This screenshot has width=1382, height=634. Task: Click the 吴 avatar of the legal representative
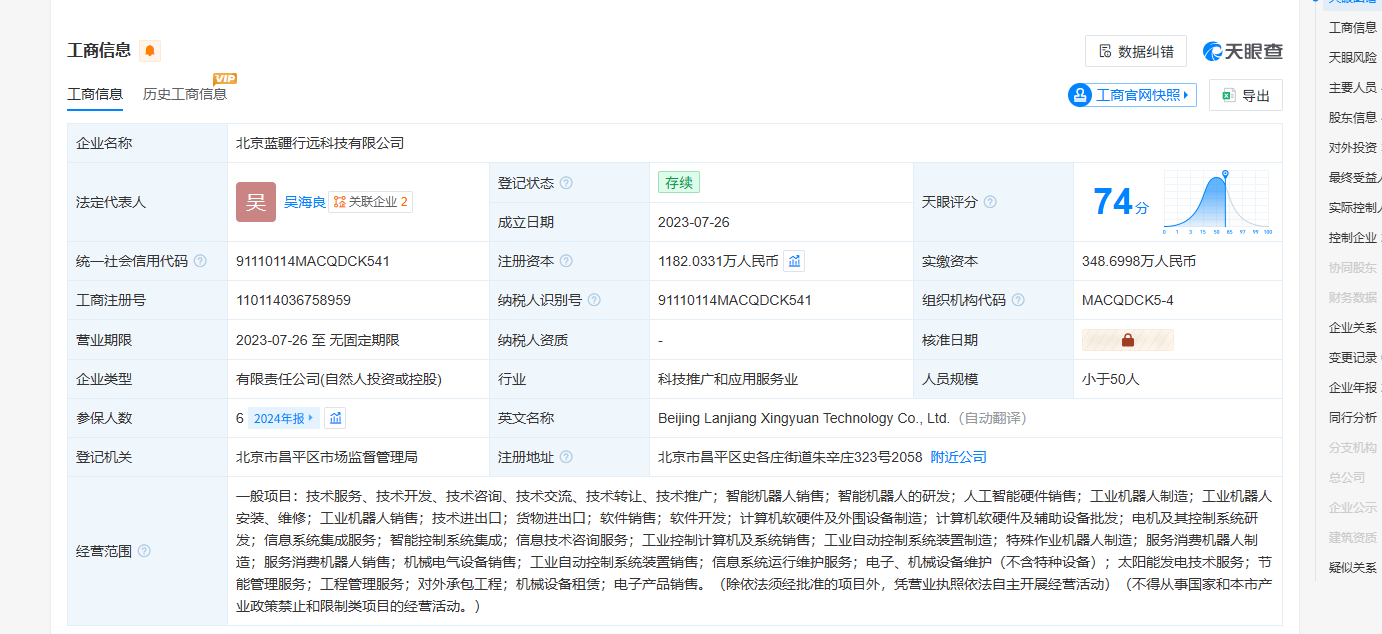click(256, 202)
